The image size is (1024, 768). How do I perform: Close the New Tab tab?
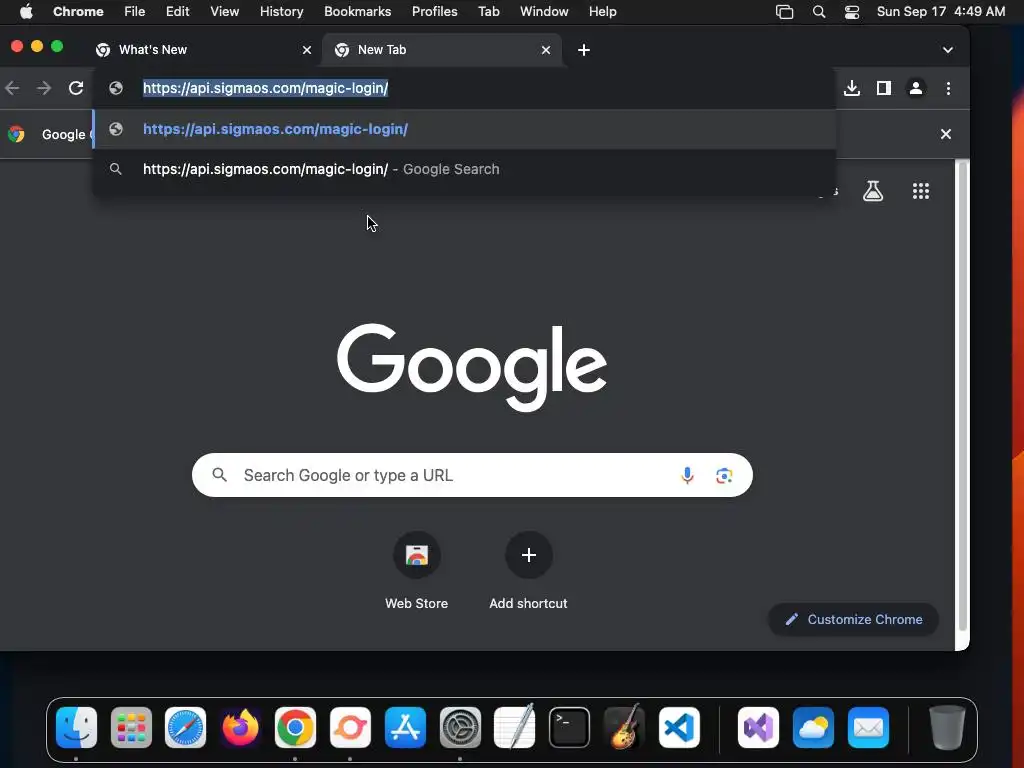point(546,50)
